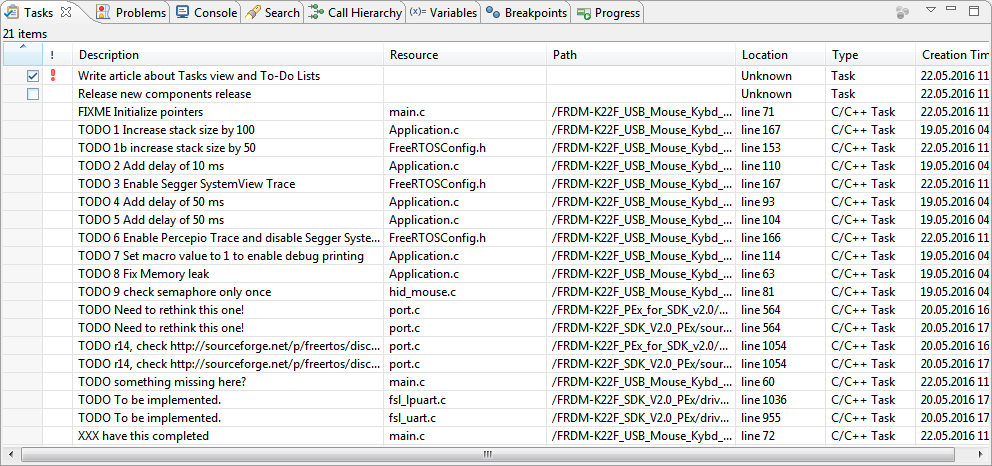992x466 pixels.
Task: Click the Search tab flashlight icon
Action: tap(253, 12)
